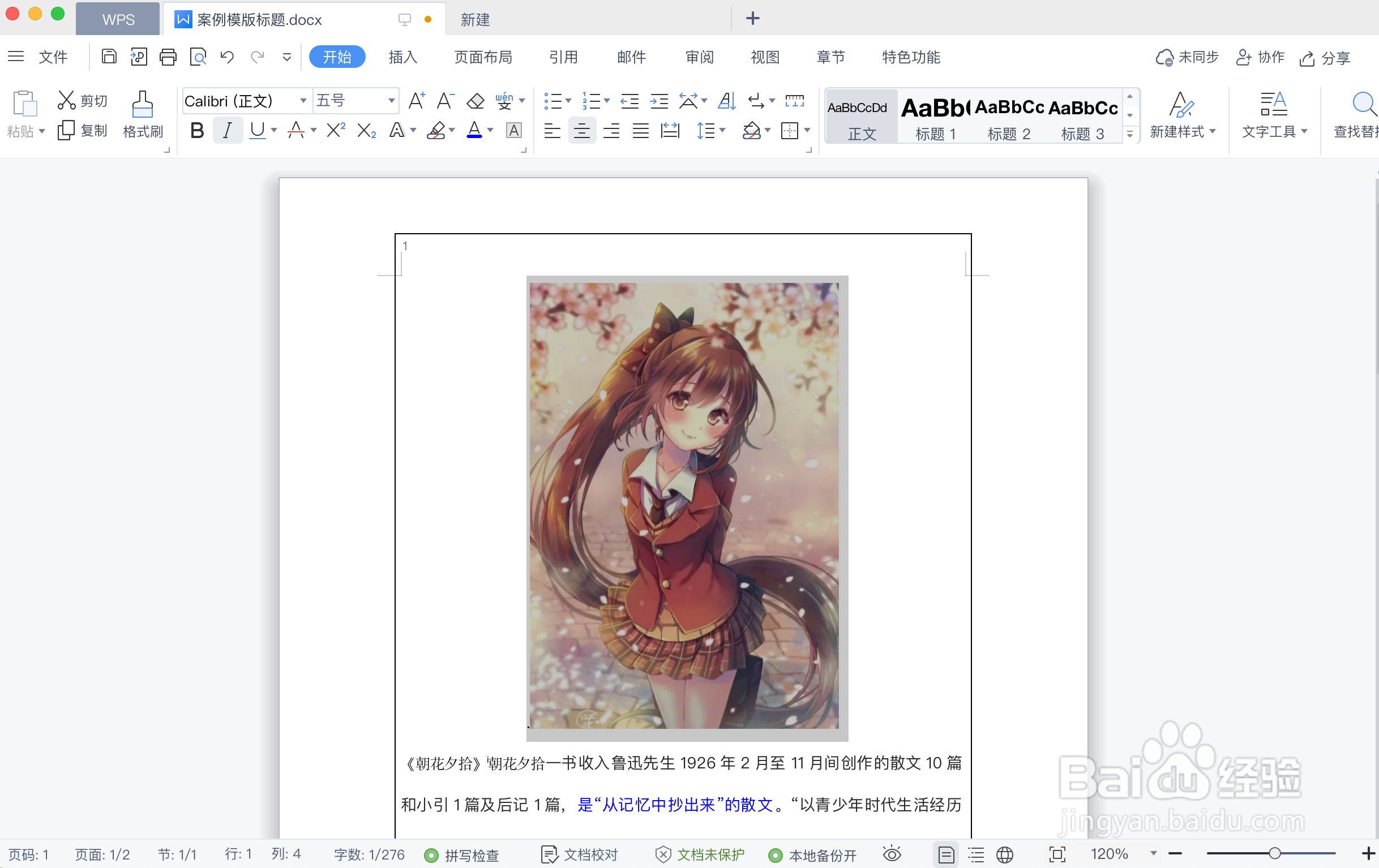The height and width of the screenshot is (868, 1379).
Task: Toggle bold formatting
Action: click(196, 130)
